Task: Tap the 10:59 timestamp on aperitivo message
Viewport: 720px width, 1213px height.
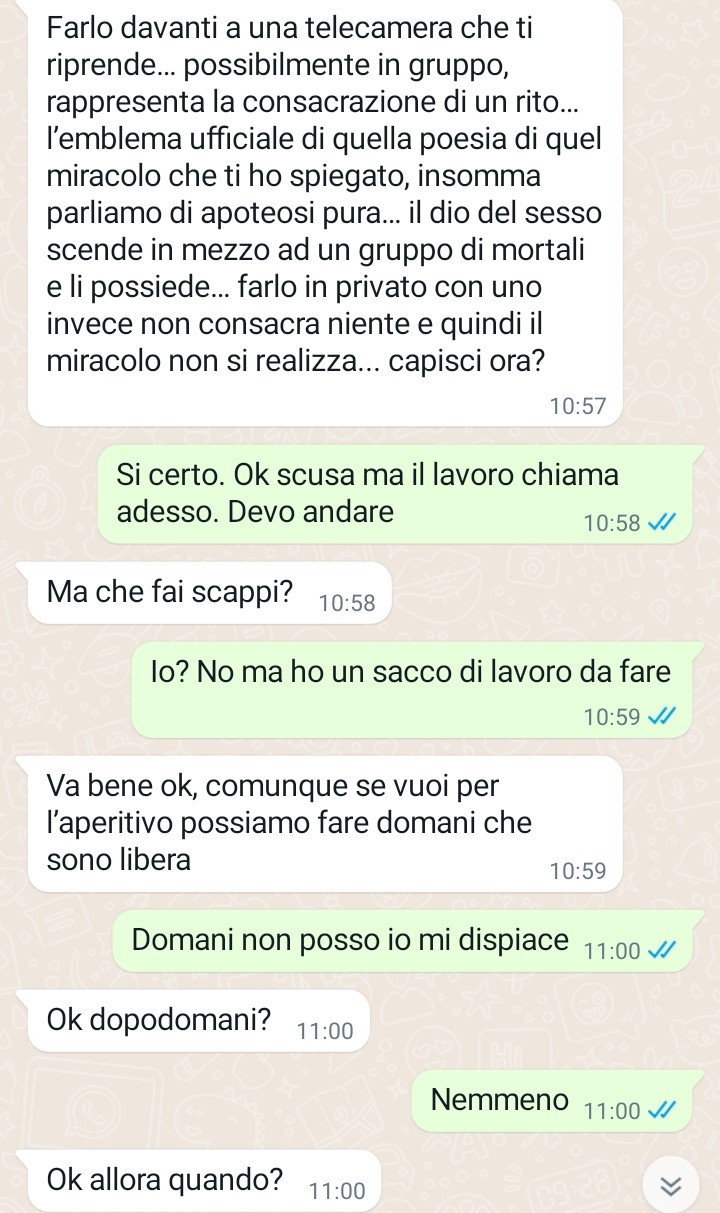Action: click(x=578, y=871)
